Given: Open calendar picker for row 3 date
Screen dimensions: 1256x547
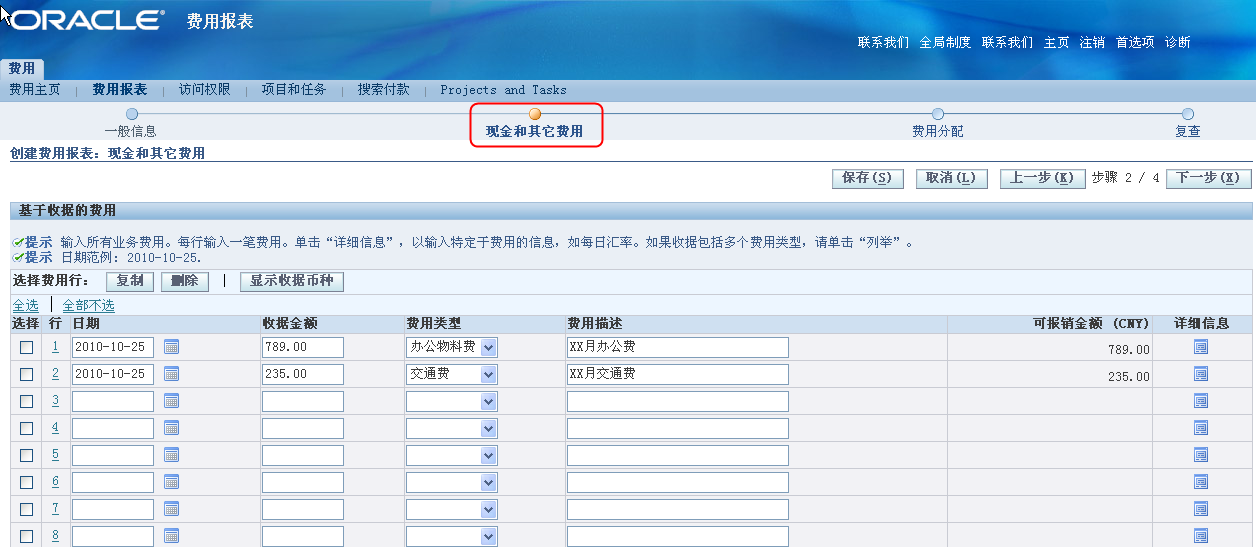Looking at the screenshot, I should [x=171, y=401].
